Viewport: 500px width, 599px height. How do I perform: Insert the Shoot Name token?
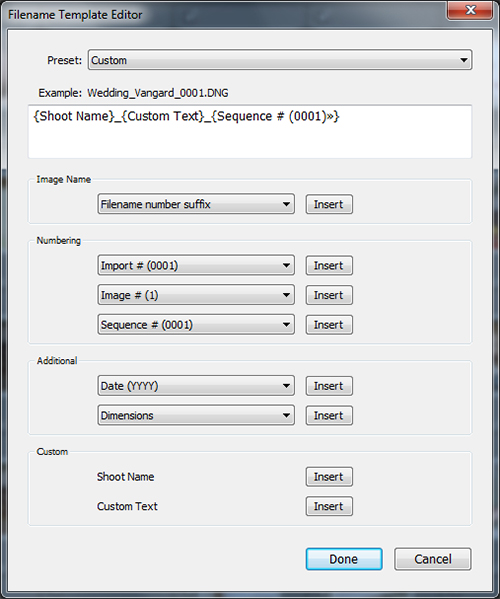click(x=329, y=477)
